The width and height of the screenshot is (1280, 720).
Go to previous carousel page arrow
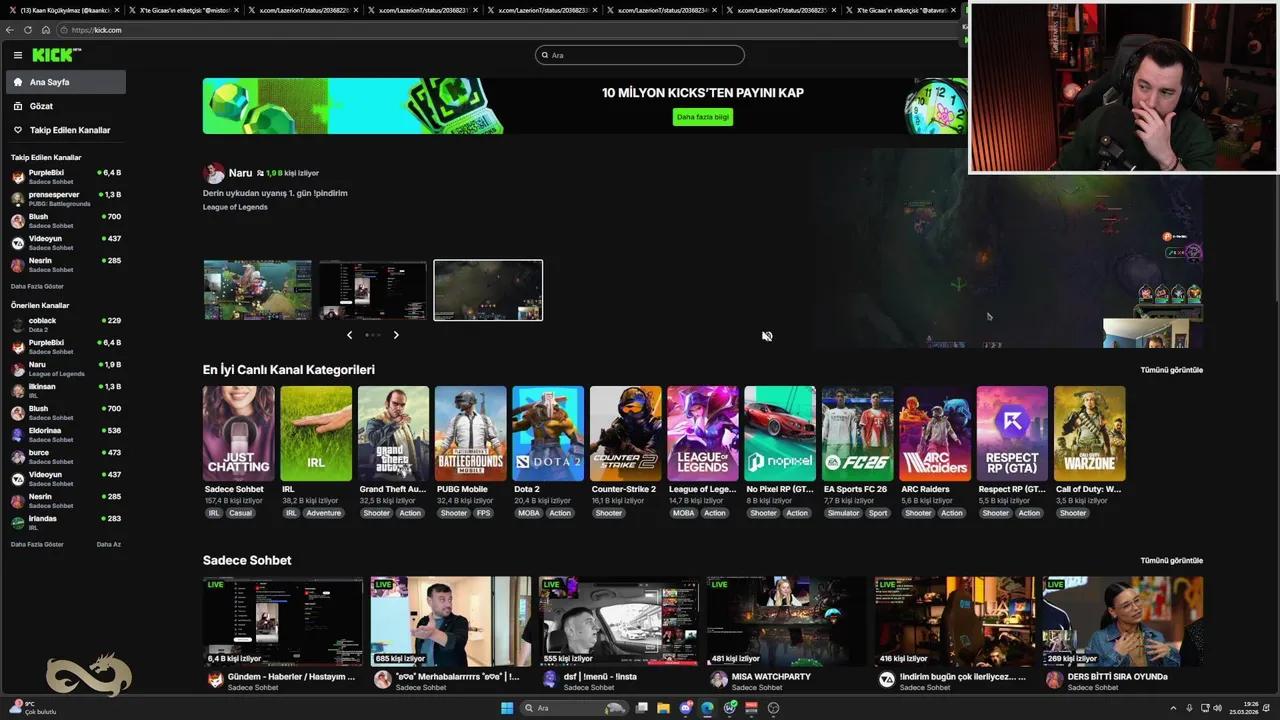click(349, 335)
